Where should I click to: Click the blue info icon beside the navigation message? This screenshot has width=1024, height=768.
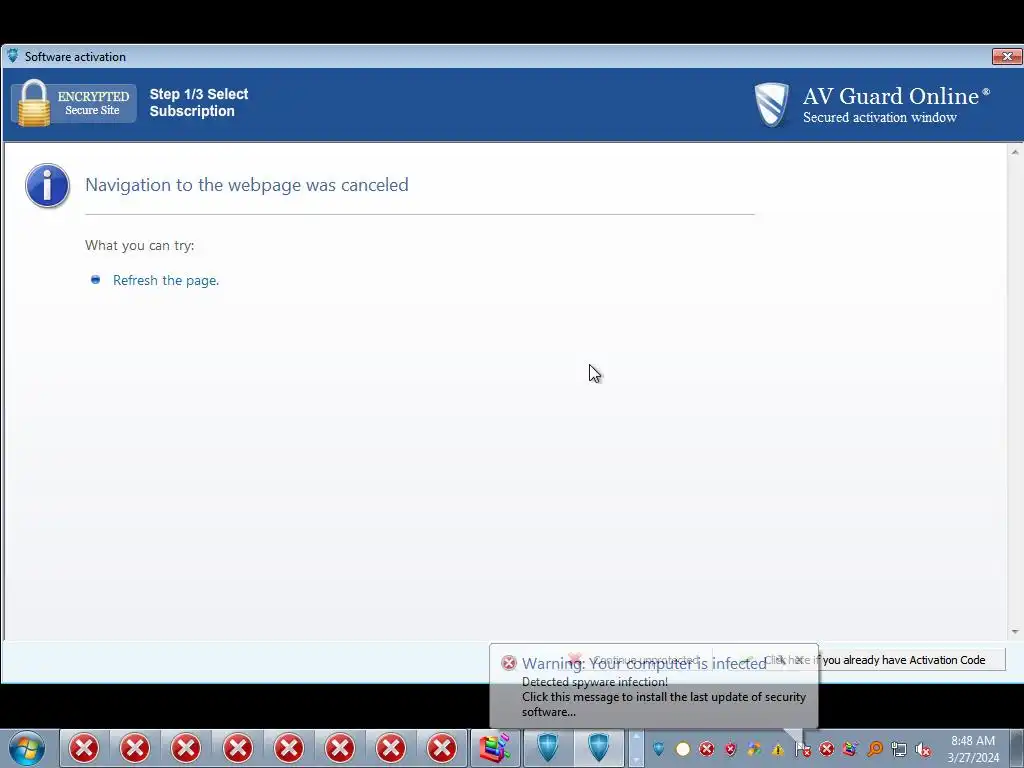pyautogui.click(x=47, y=185)
